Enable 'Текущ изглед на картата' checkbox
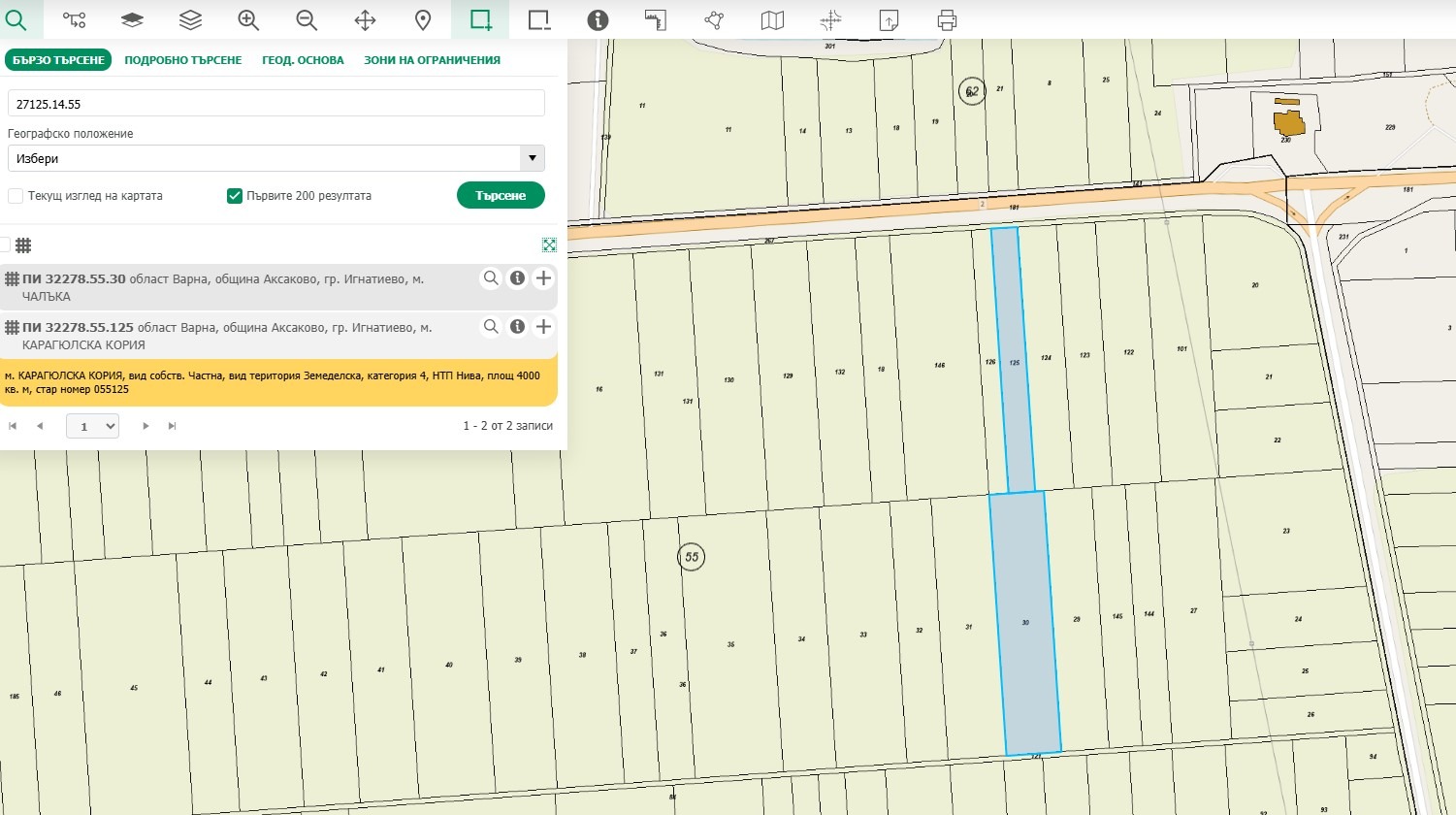 click(x=16, y=196)
